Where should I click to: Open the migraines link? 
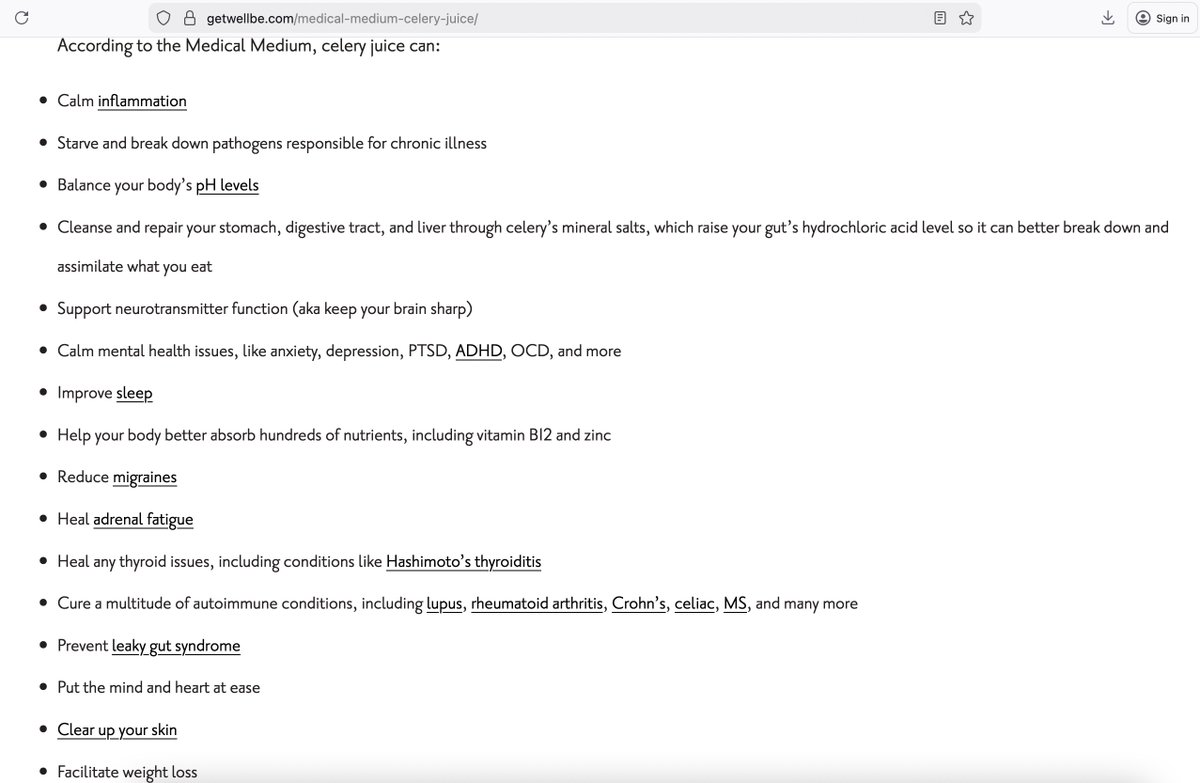pyautogui.click(x=145, y=477)
